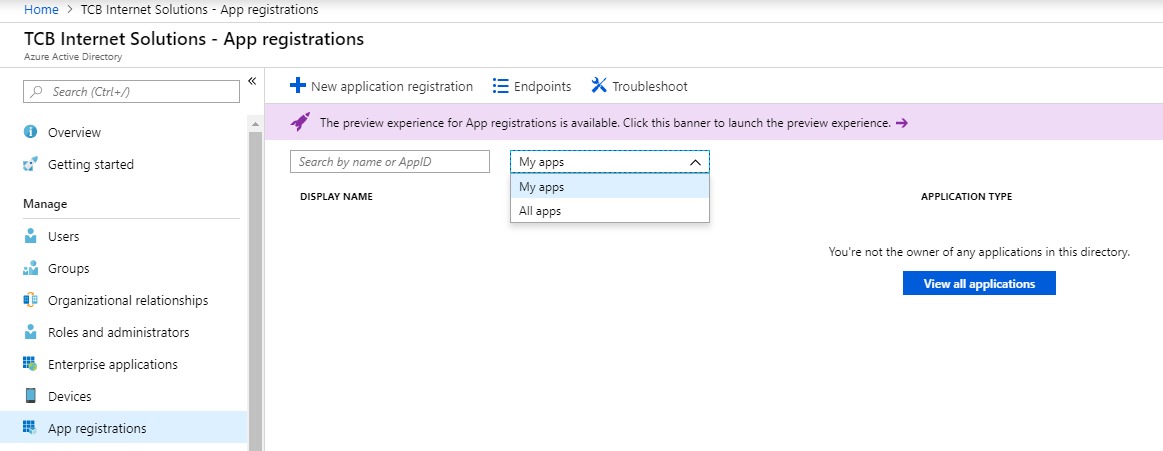The image size is (1163, 451).
Task: Click the plus icon for new registration
Action: [x=297, y=86]
